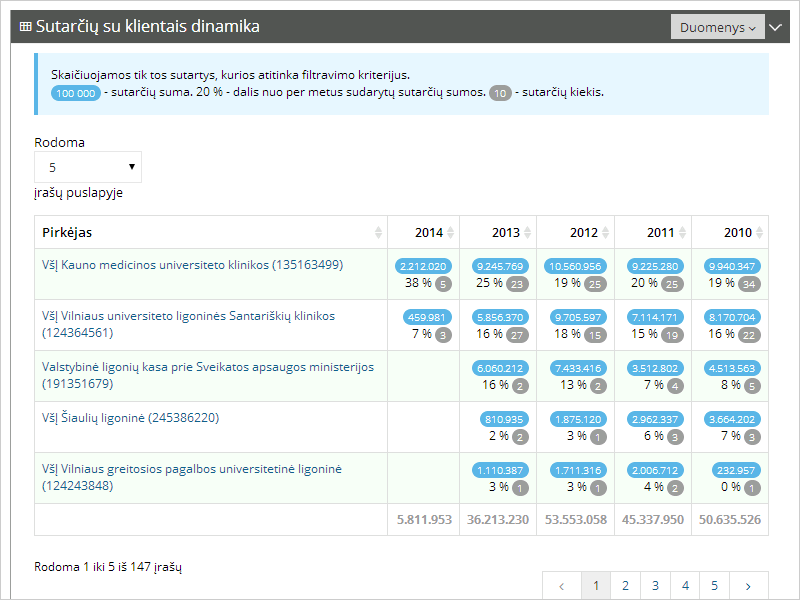Click the 'Sutarčių su klientais dinamika' panel title
The height and width of the screenshot is (600, 800).
tap(147, 26)
